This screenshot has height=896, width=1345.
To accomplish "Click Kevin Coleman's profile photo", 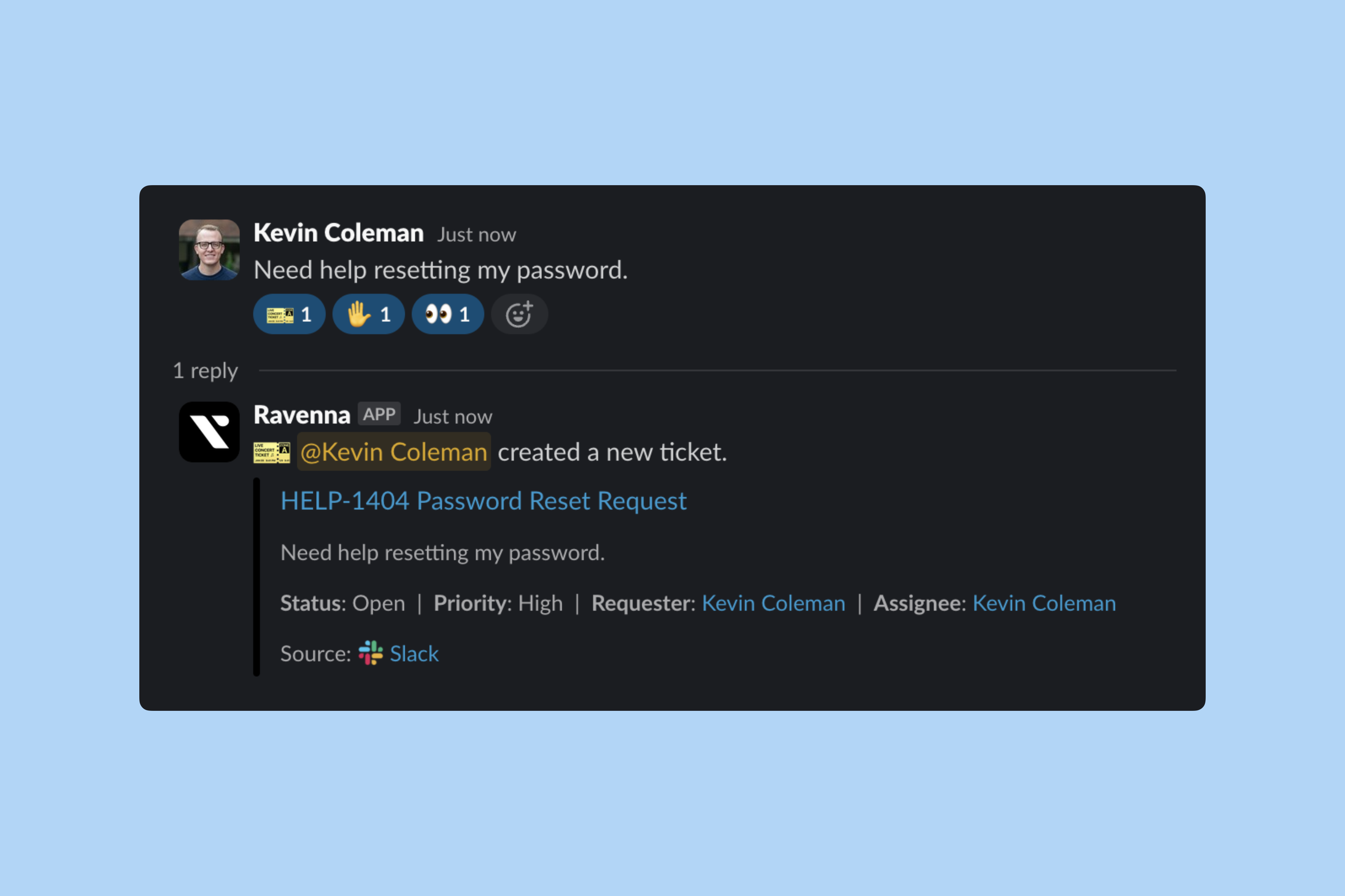I will [209, 250].
